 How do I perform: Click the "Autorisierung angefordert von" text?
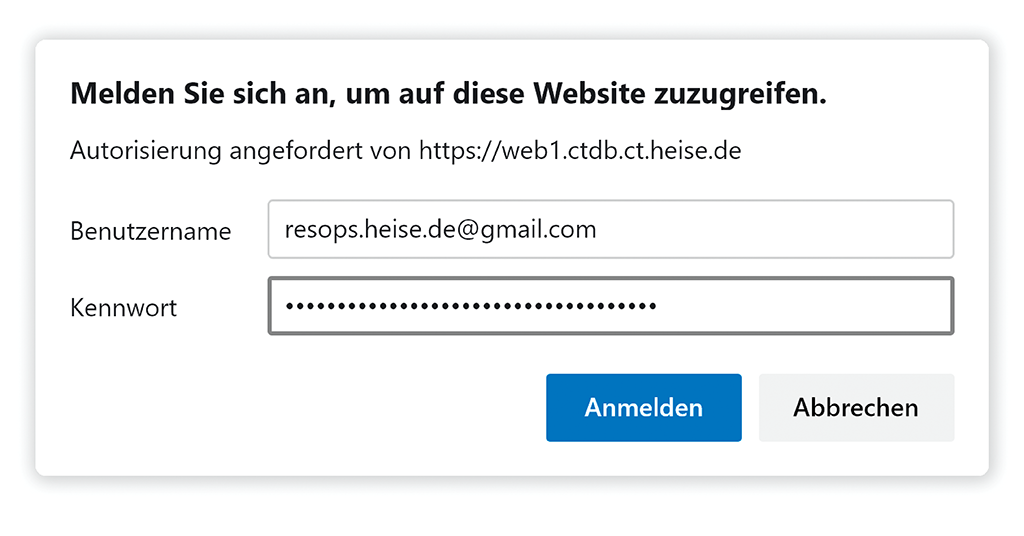point(242,151)
